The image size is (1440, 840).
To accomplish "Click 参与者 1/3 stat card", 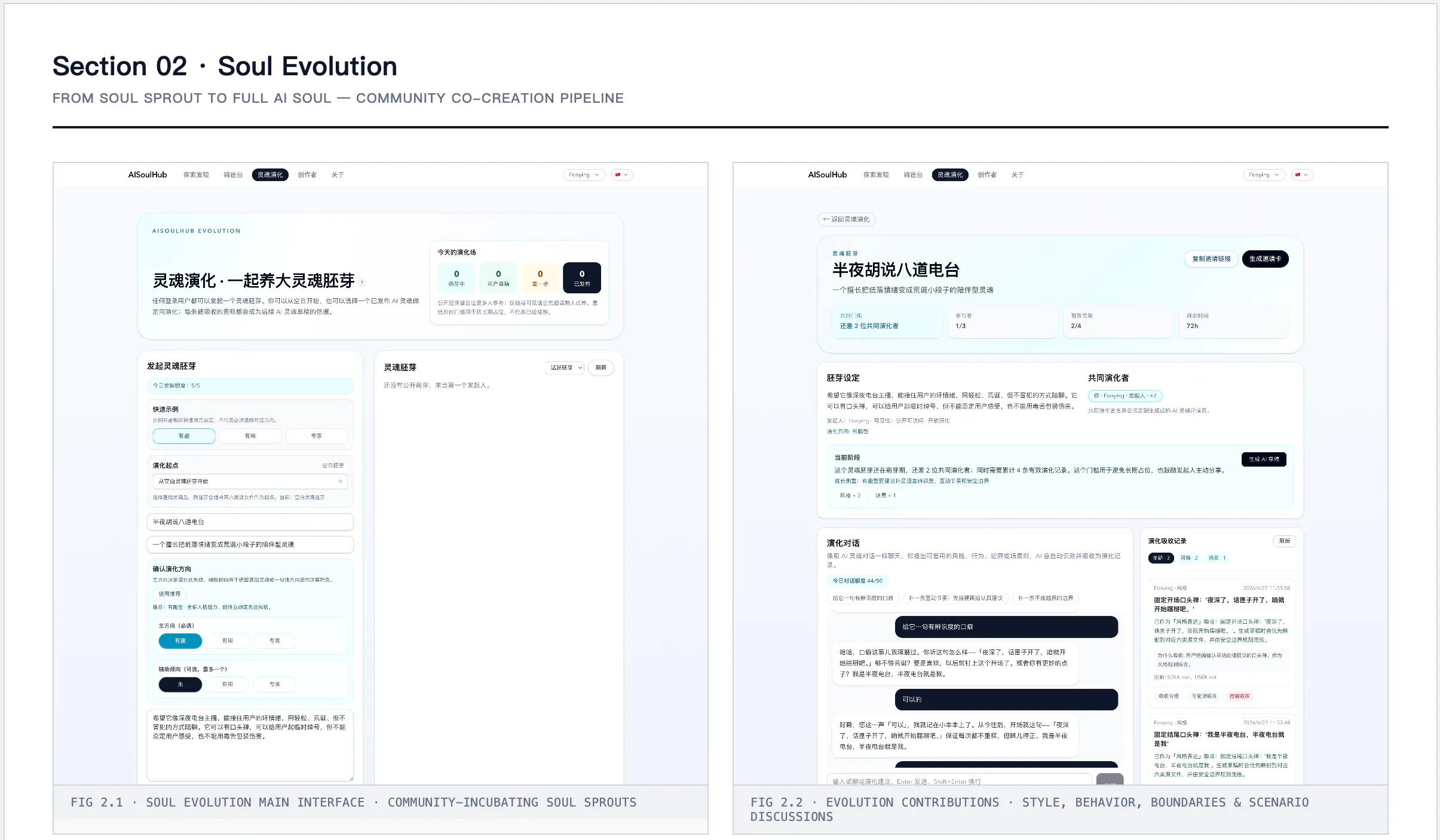I will tap(1003, 321).
